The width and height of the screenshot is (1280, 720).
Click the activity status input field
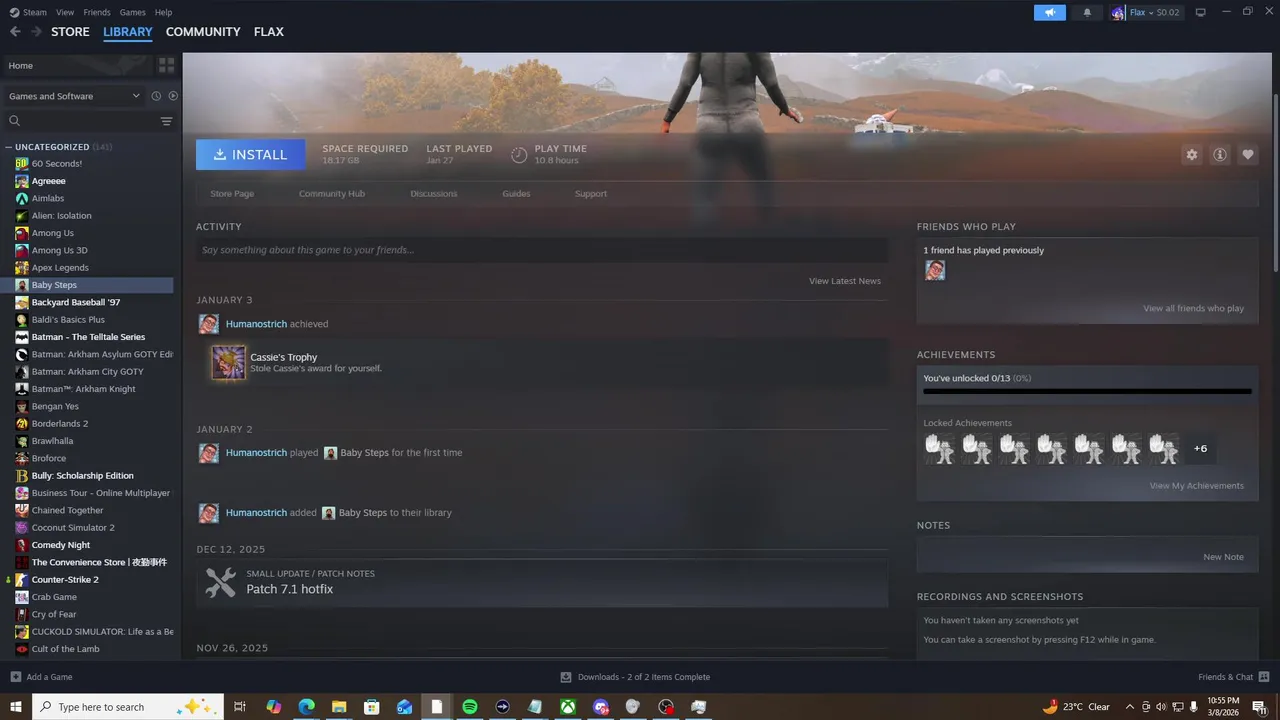click(542, 250)
